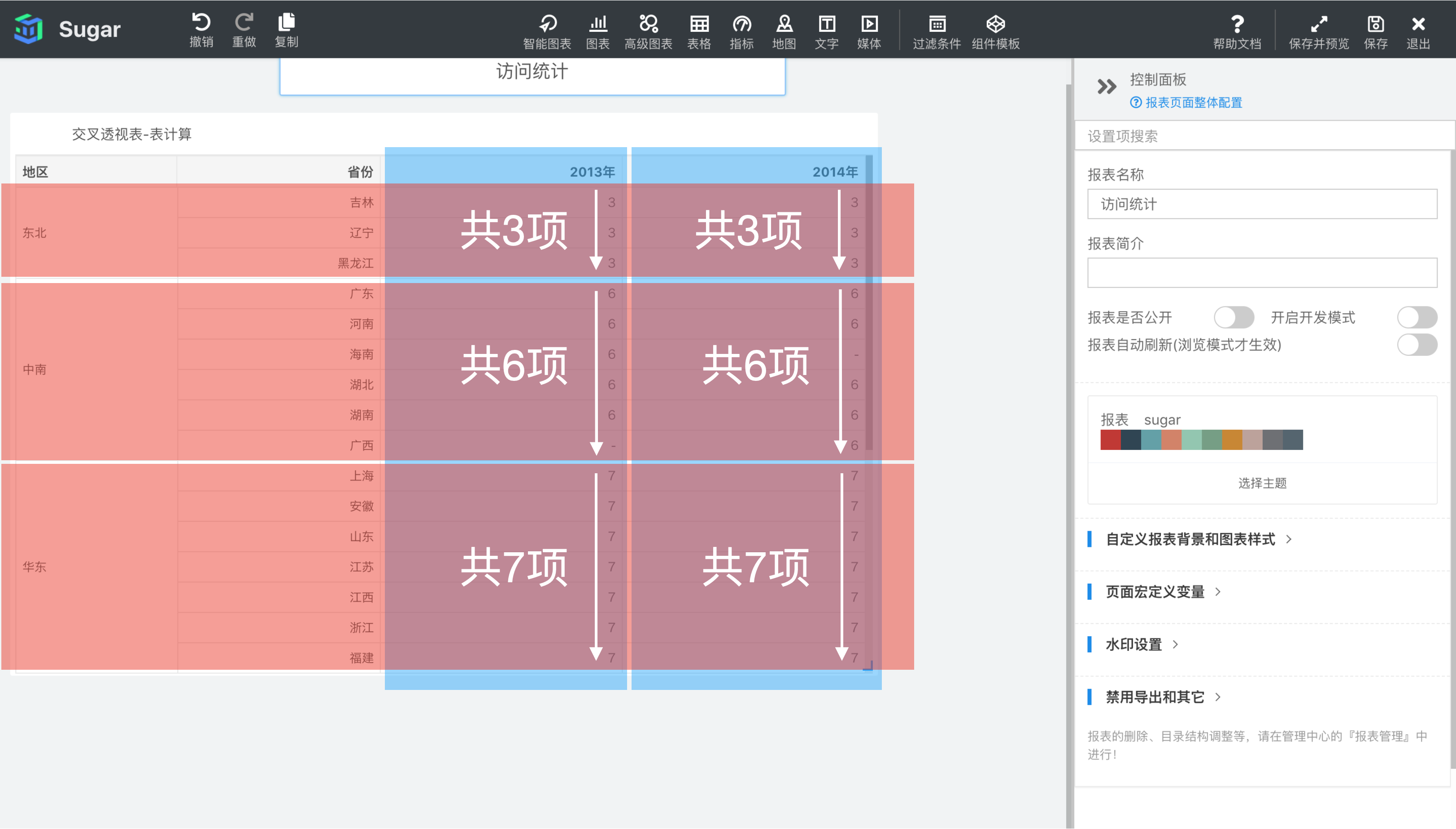Viewport: 1456px width, 829px height.
Task: Save the report with 保存
Action: [1376, 32]
